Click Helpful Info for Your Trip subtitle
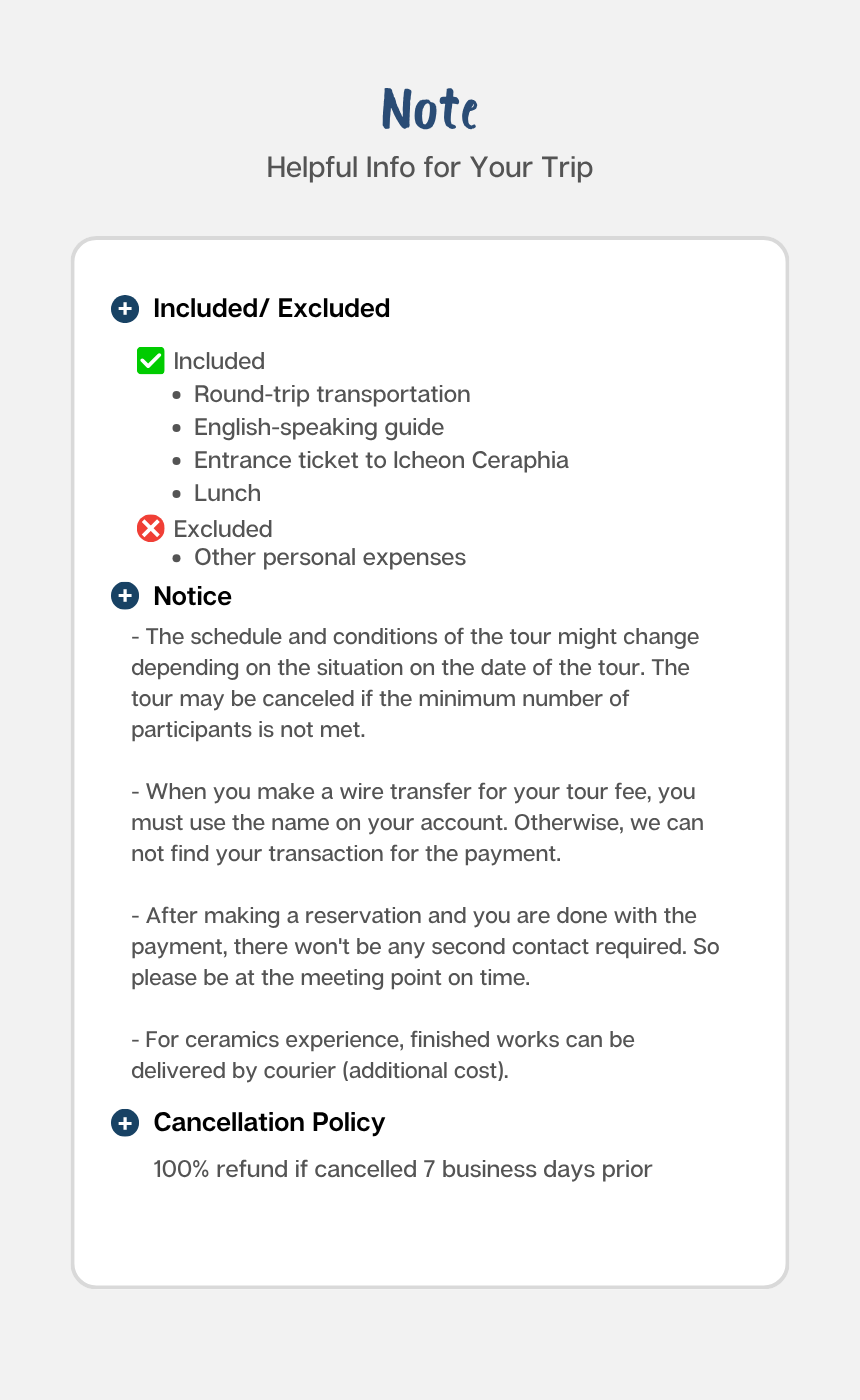The height and width of the screenshot is (1400, 860). coord(430,167)
